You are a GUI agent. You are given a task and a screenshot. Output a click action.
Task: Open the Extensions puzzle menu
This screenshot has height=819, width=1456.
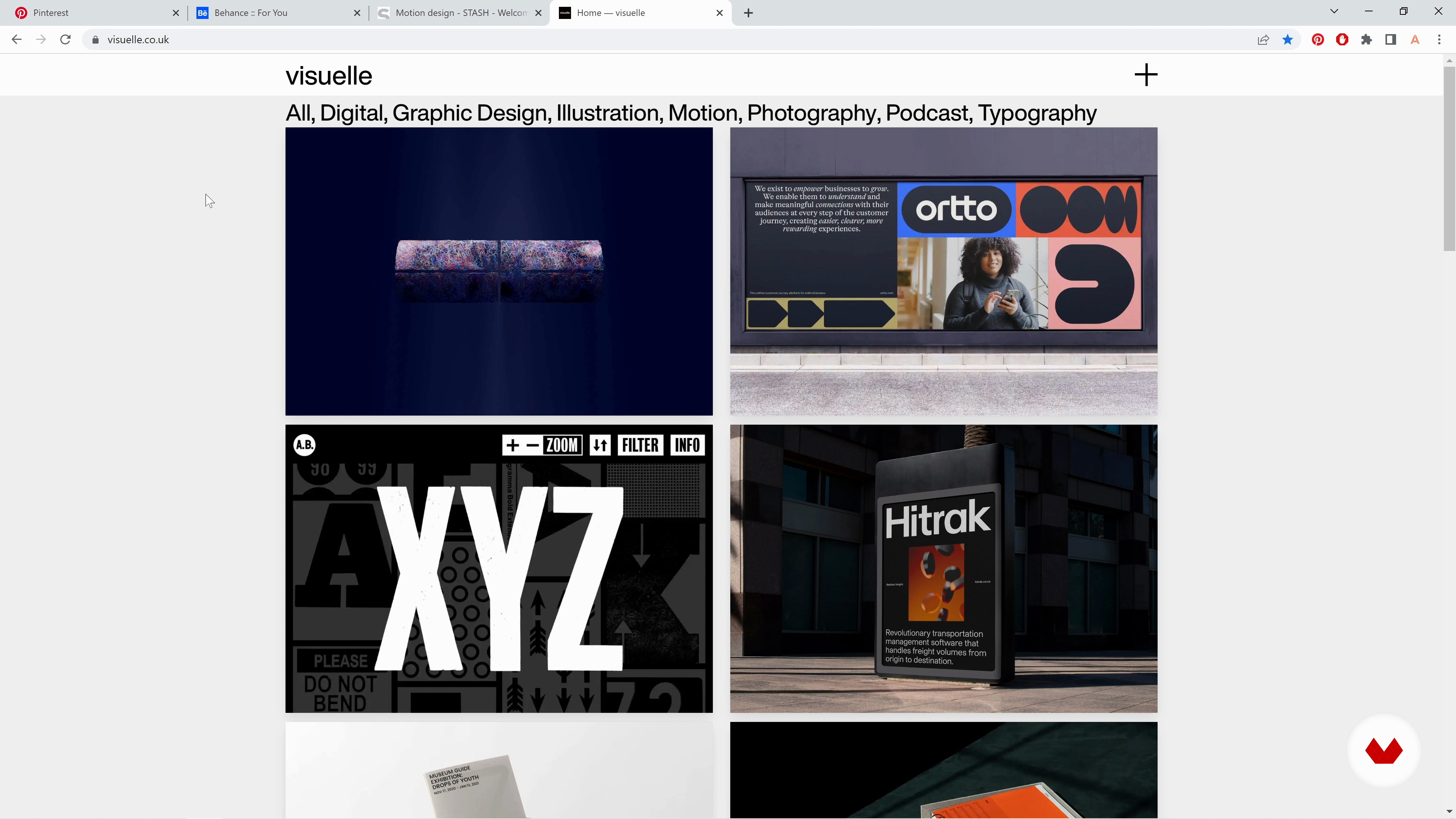coord(1367,39)
